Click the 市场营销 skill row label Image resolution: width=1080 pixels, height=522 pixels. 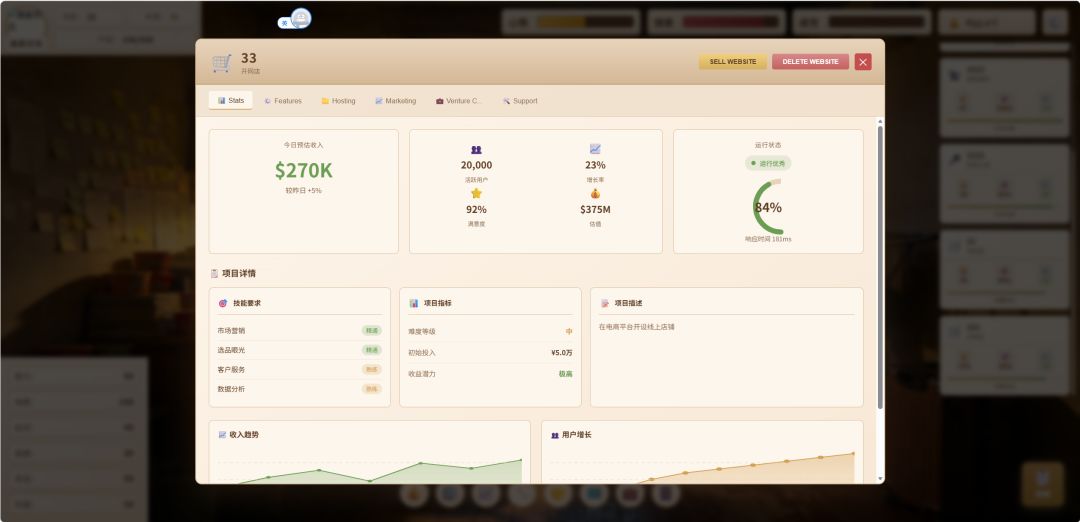[231, 331]
